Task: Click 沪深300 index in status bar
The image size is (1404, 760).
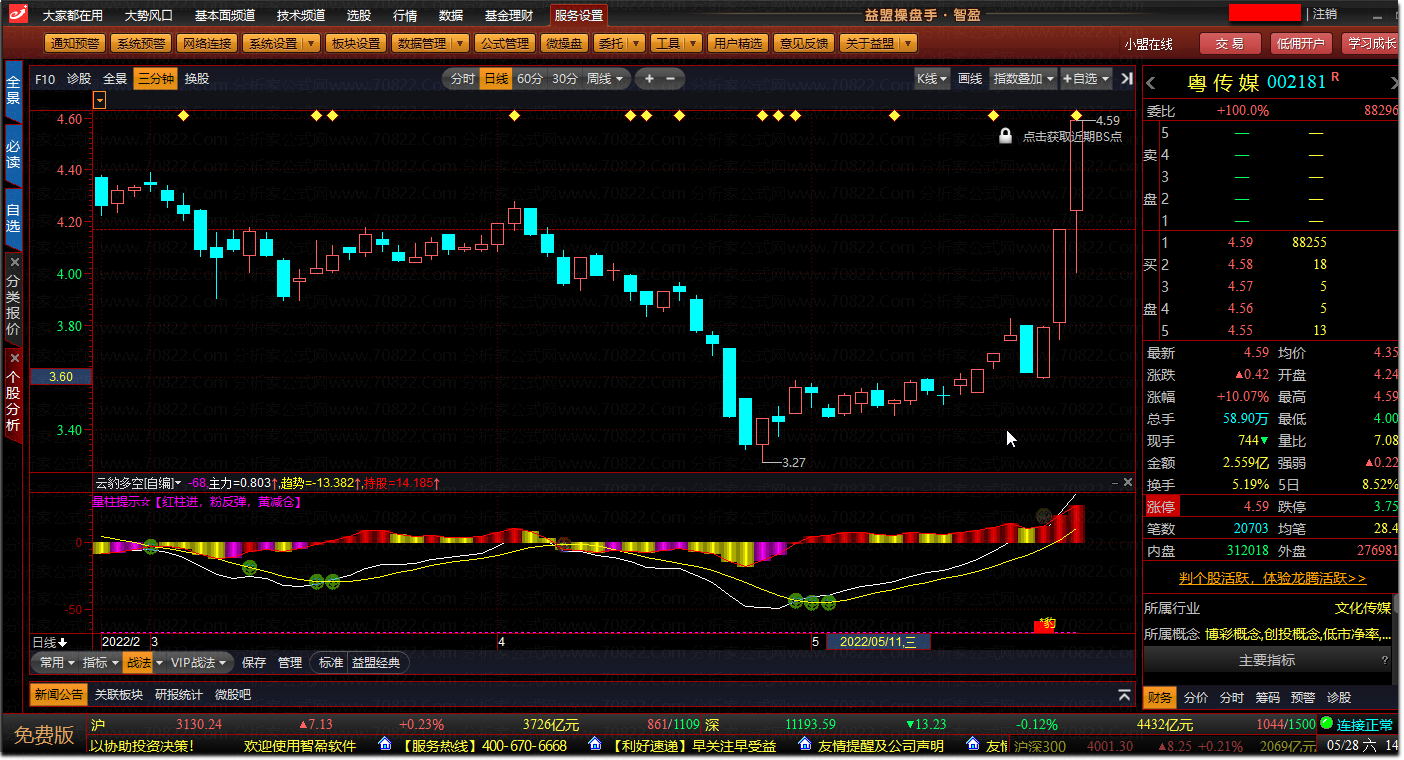Action: pos(1040,746)
